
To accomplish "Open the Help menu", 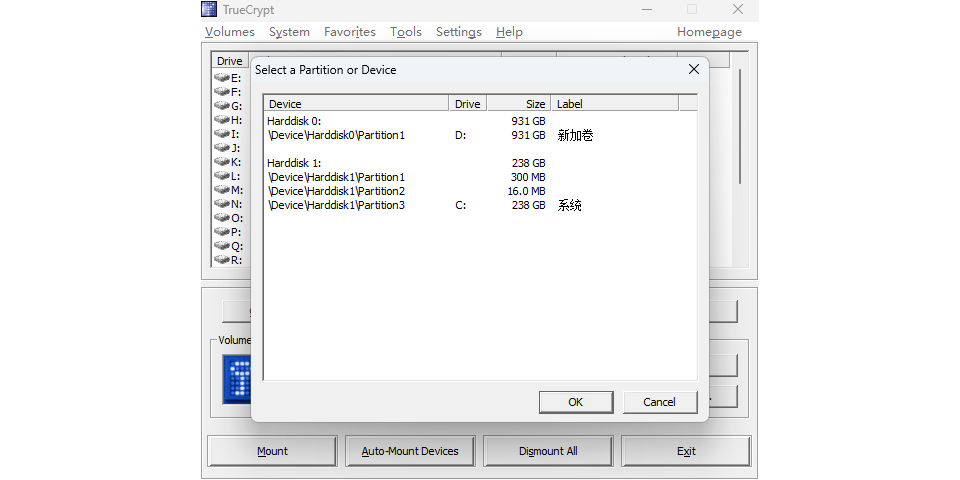I will (509, 32).
